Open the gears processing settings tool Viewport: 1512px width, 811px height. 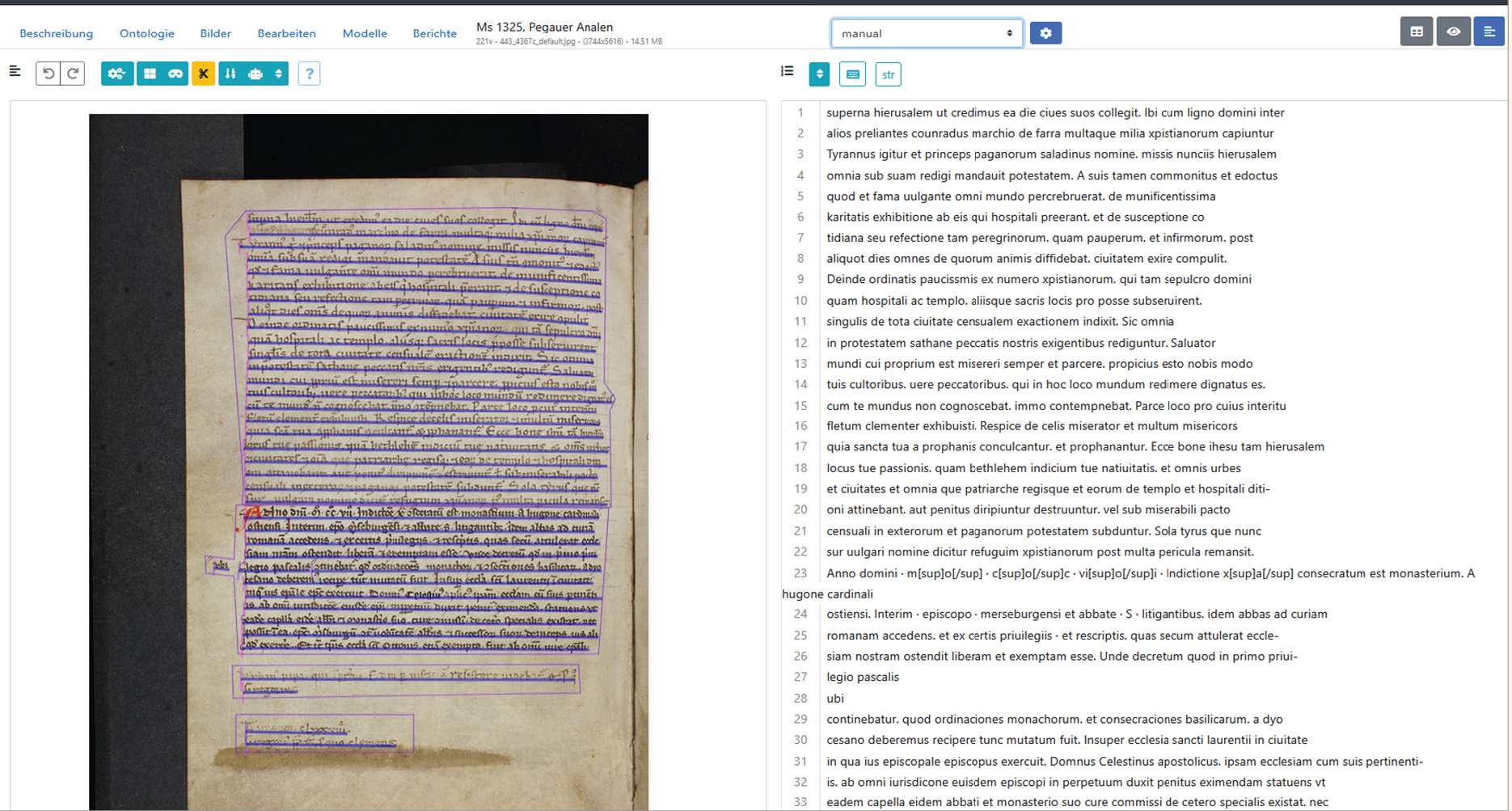tap(117, 74)
